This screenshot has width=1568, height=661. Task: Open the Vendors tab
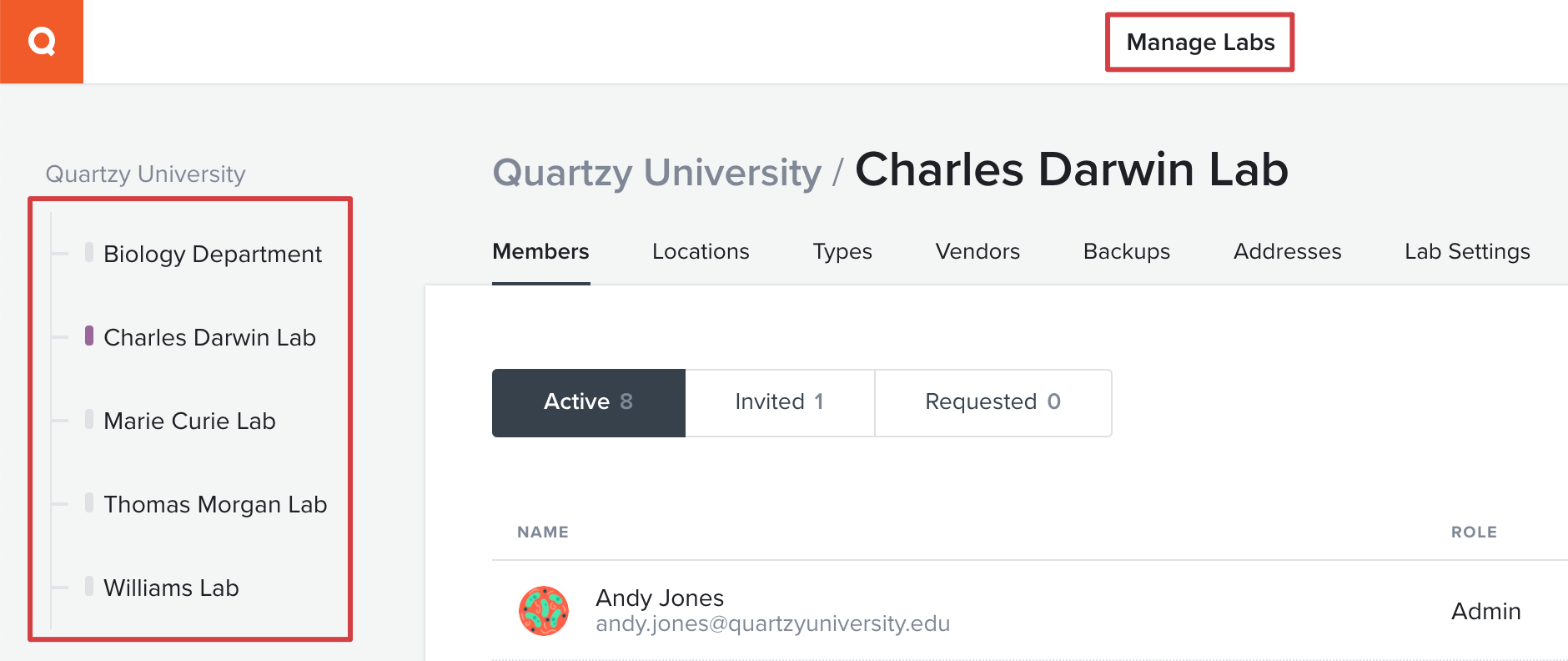click(x=977, y=251)
